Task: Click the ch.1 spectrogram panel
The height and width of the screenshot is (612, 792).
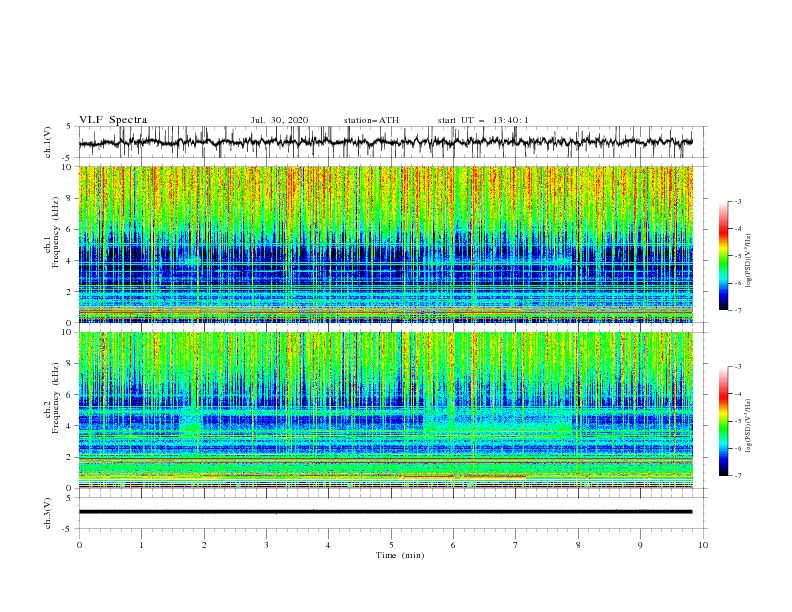Action: coord(385,244)
